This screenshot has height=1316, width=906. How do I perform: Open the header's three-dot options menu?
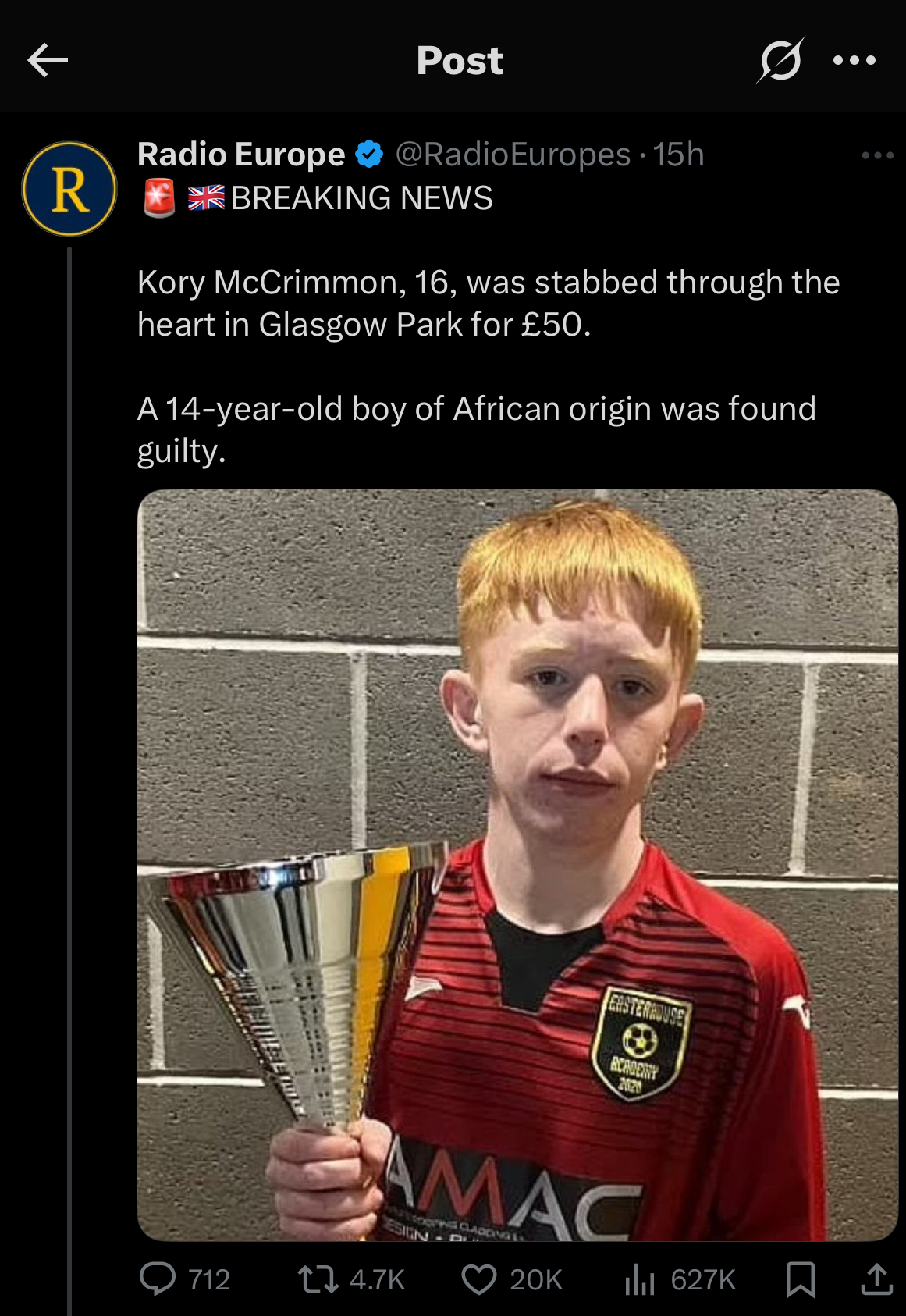coord(854,60)
